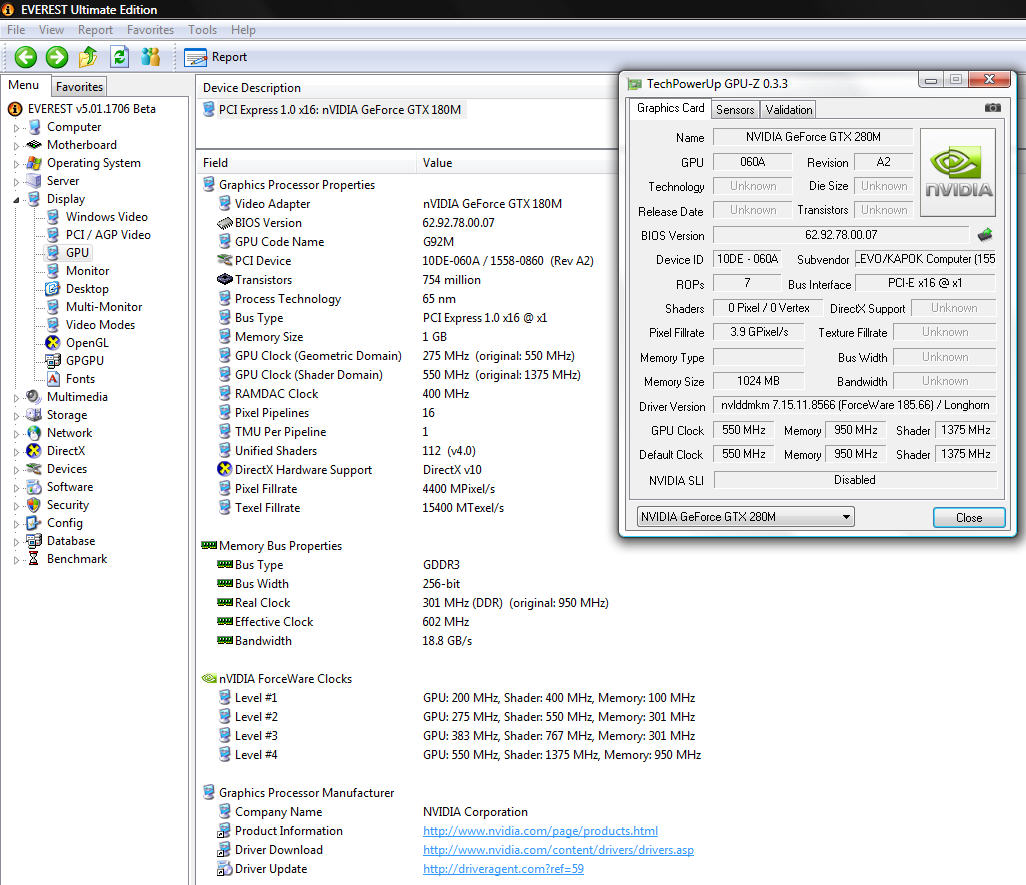
Task: Select the GPGPU tree item
Action: (x=84, y=361)
